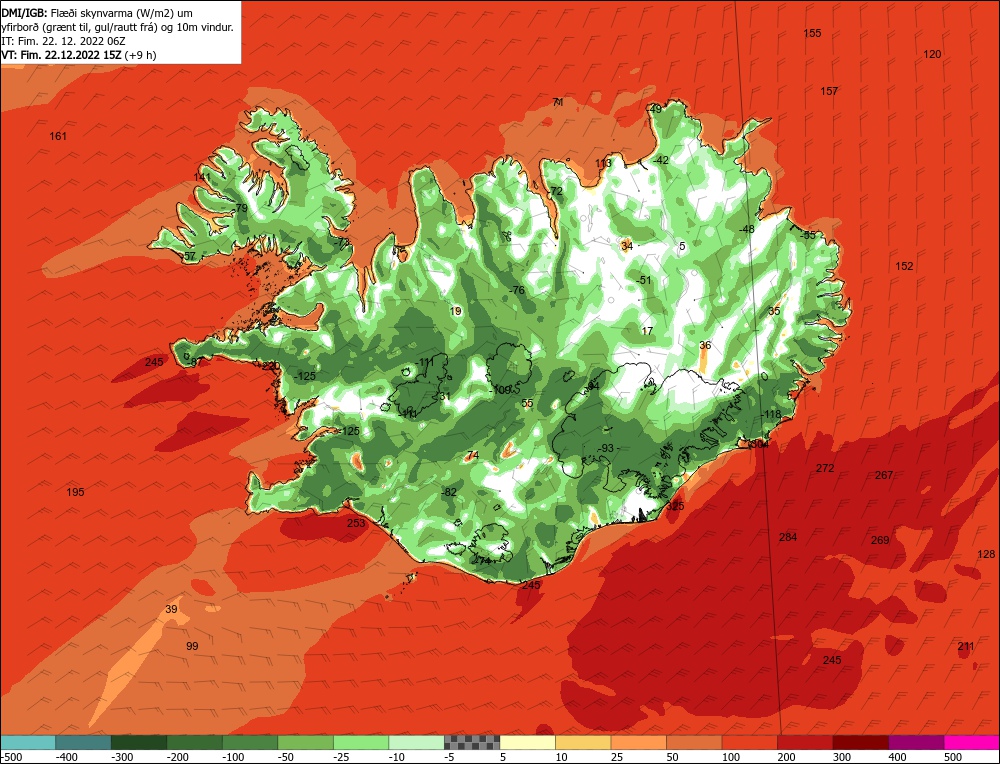This screenshot has width=1000, height=764.
Task: Click the value 272 in the dark red area
Action: [x=825, y=468]
